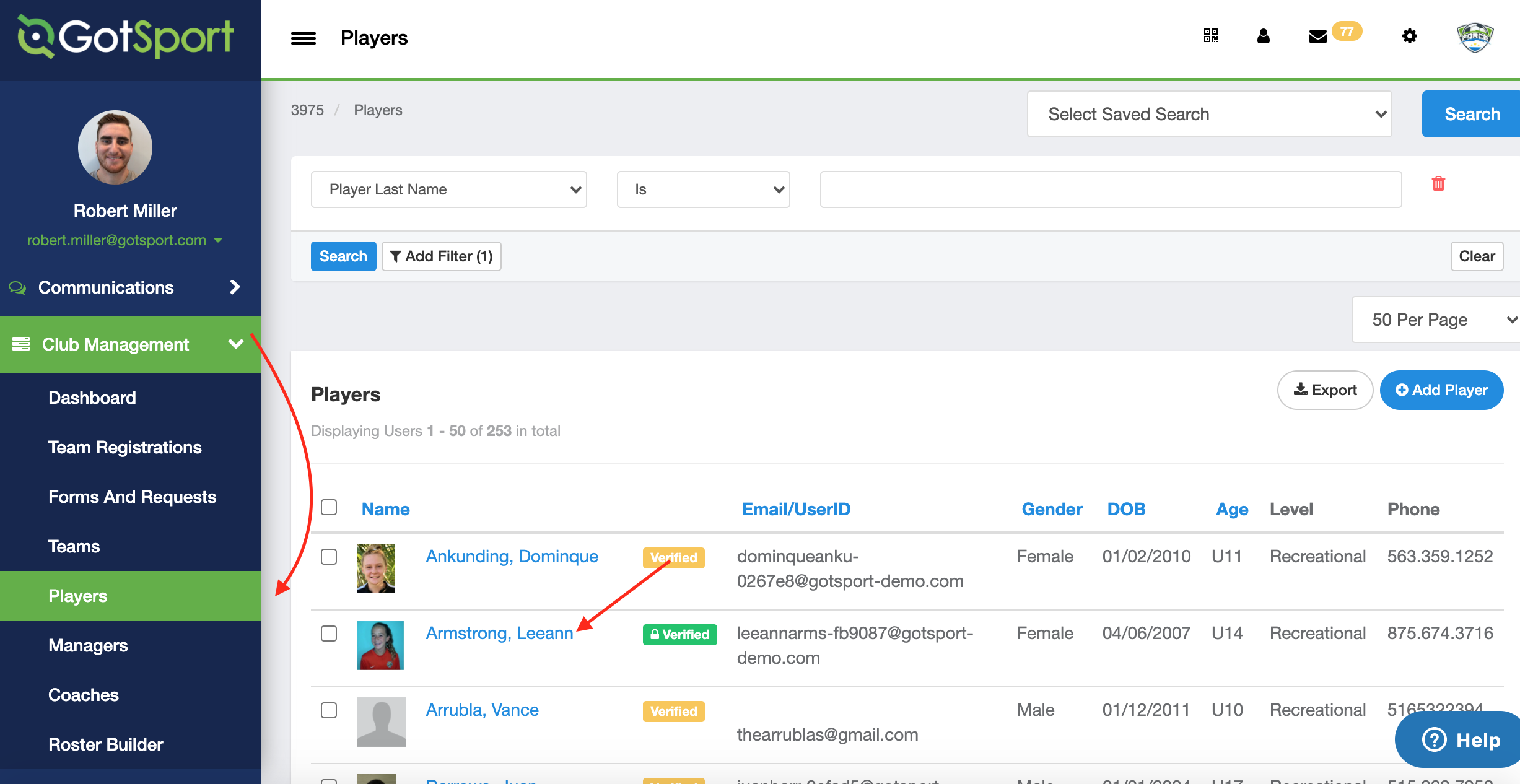This screenshot has height=784, width=1520.
Task: Open Arrubla, Vance player link
Action: coord(482,710)
